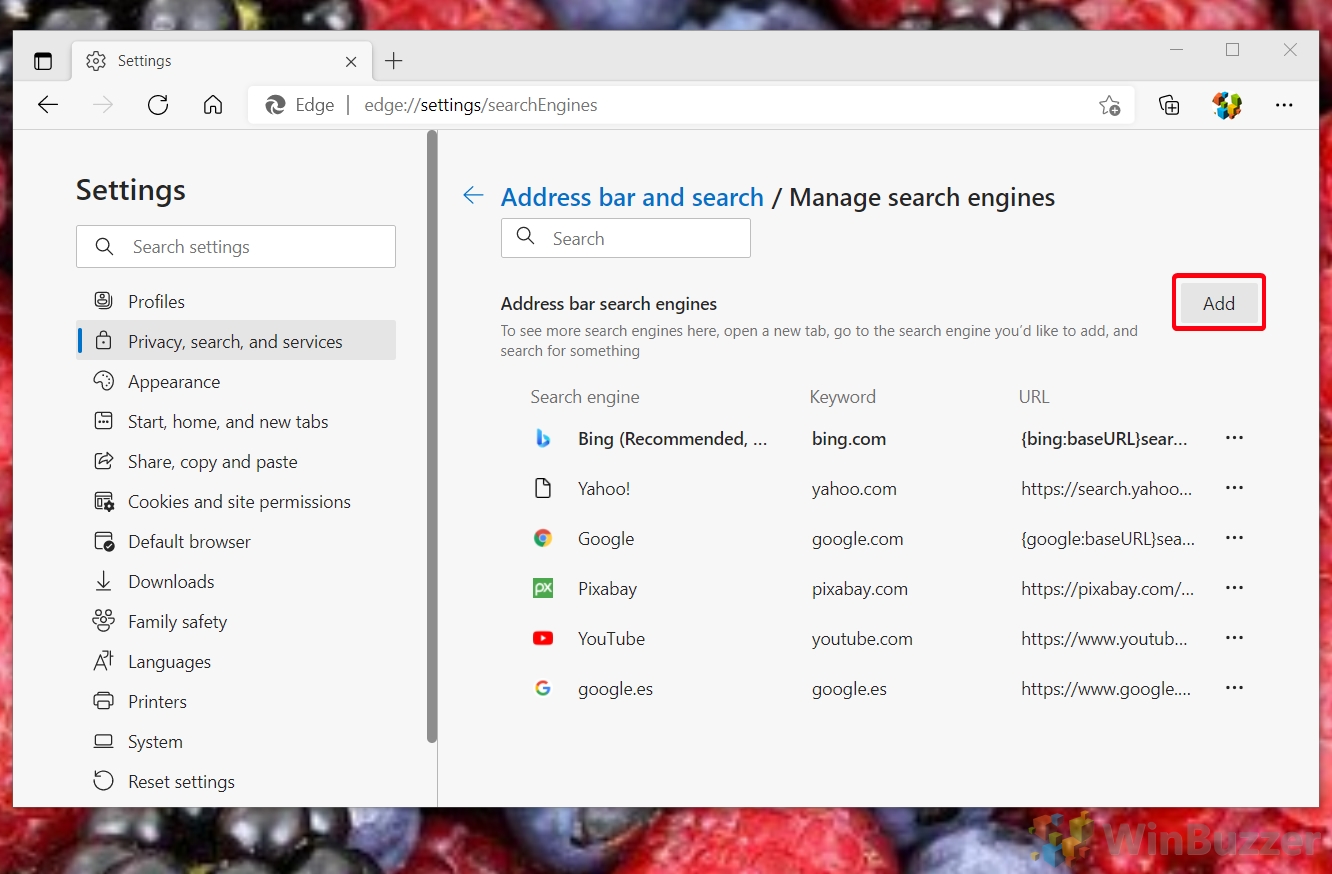The width and height of the screenshot is (1332, 874).
Task: Follow the Address bar and search link
Action: click(x=632, y=197)
